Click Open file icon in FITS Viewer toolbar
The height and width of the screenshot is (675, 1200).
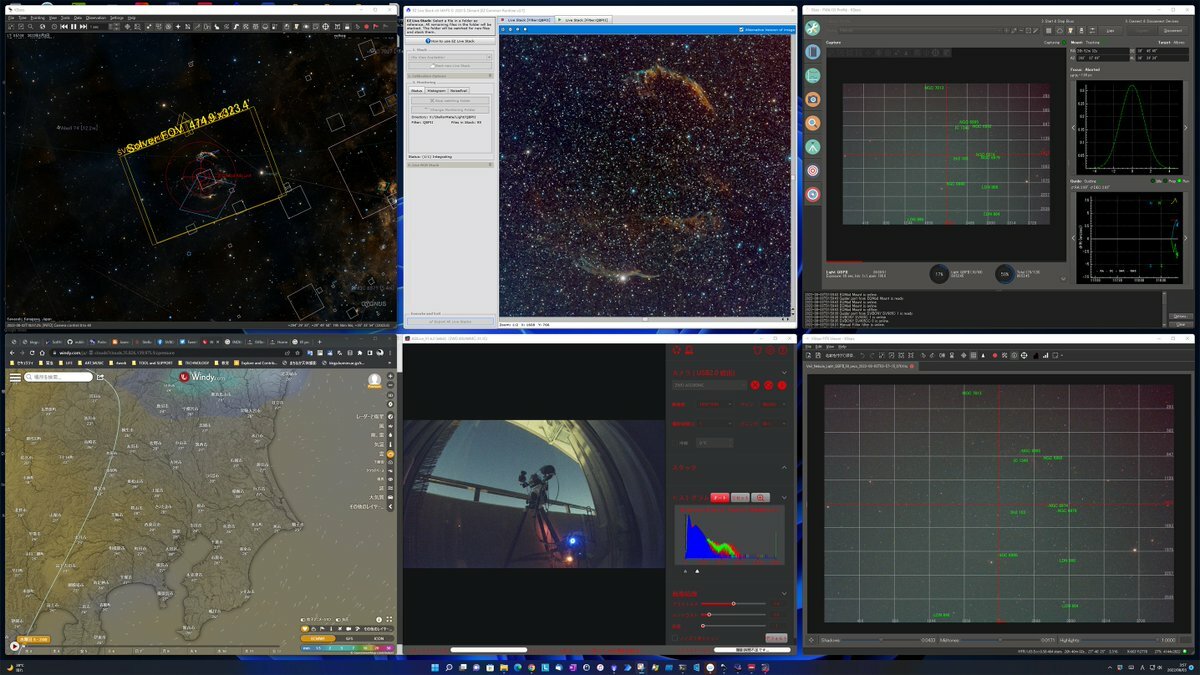tap(808, 355)
